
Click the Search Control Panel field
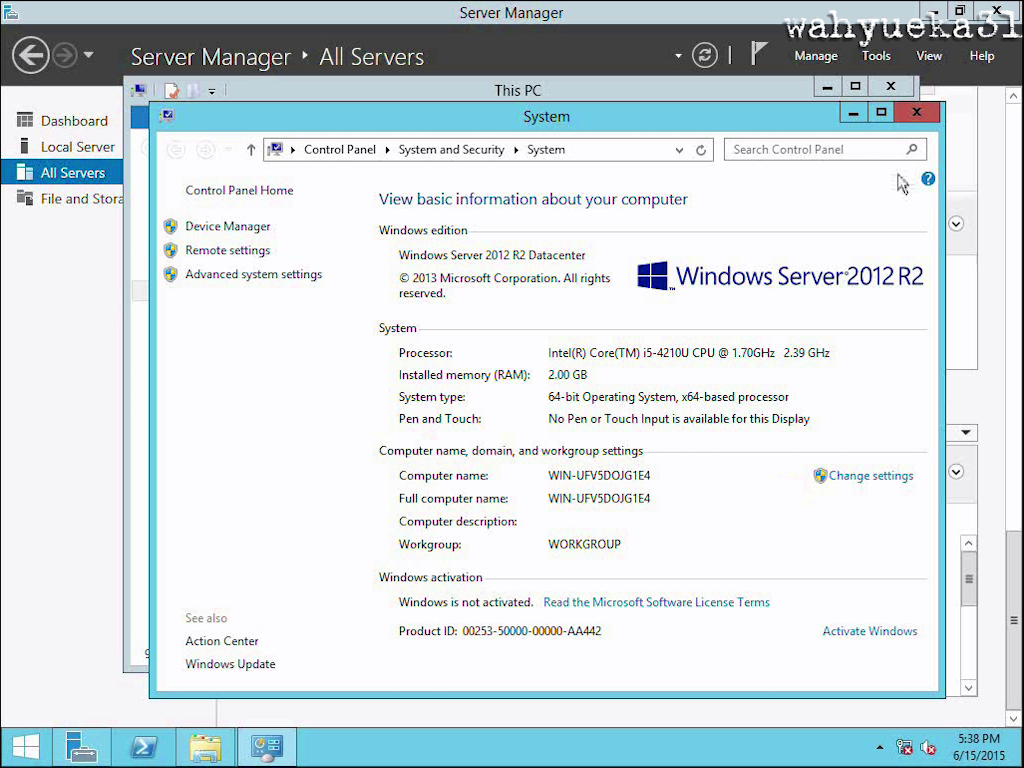coord(825,150)
